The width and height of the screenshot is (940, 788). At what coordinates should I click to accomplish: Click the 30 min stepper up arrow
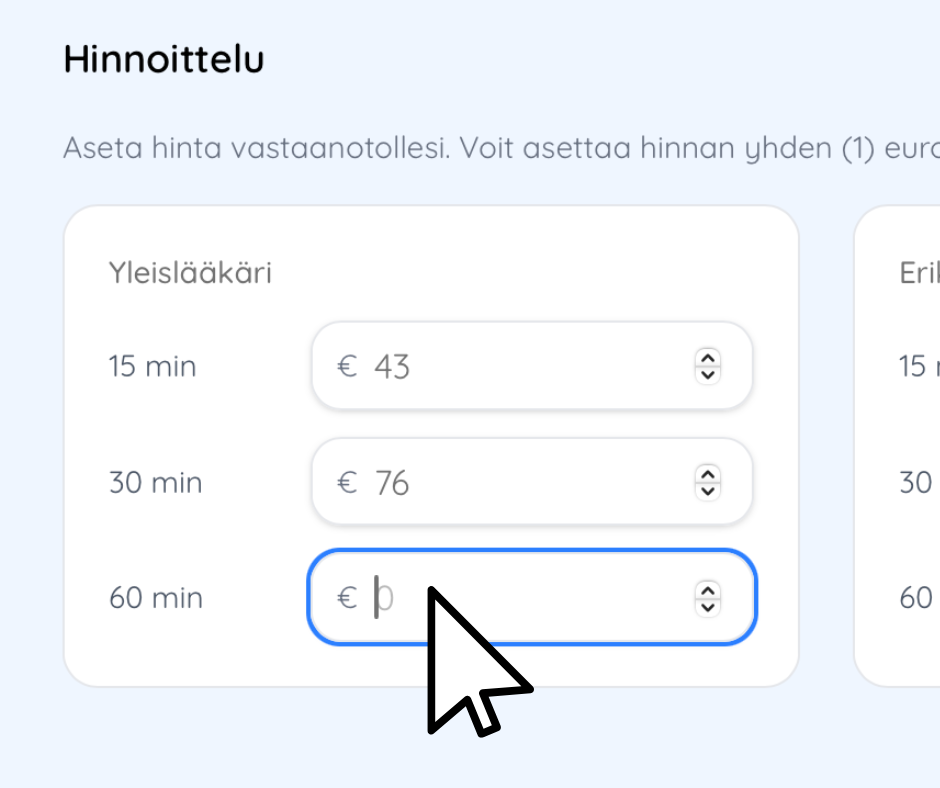[x=707, y=475]
